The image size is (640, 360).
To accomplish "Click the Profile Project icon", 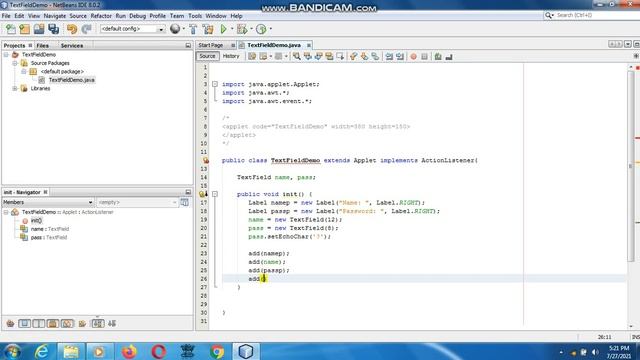I will pos(261,29).
